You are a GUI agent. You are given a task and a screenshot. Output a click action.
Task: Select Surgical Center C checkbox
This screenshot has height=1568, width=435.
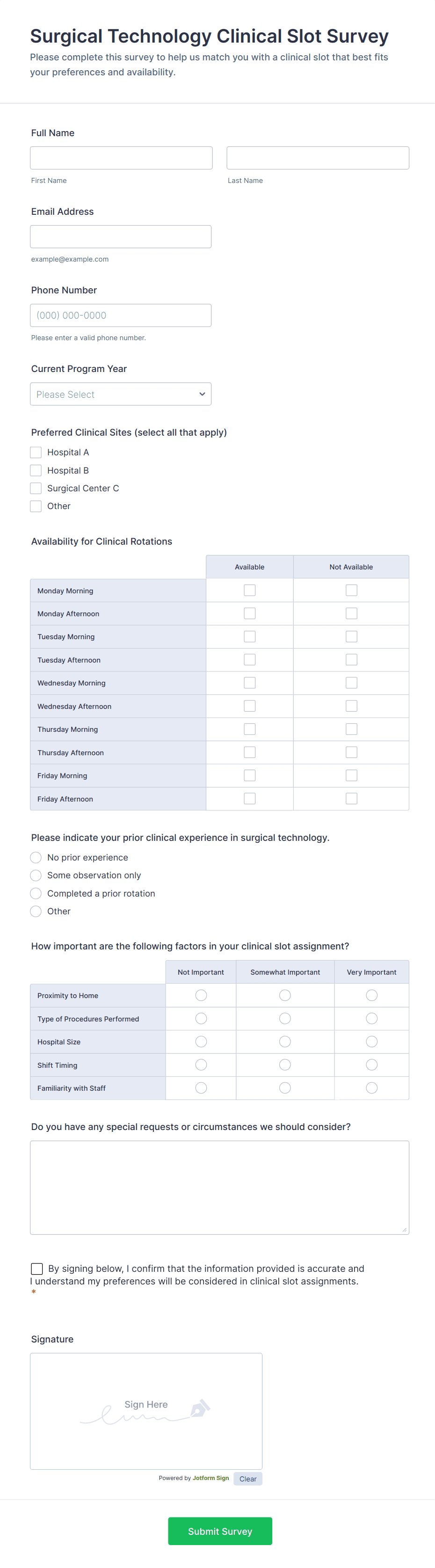tap(36, 488)
